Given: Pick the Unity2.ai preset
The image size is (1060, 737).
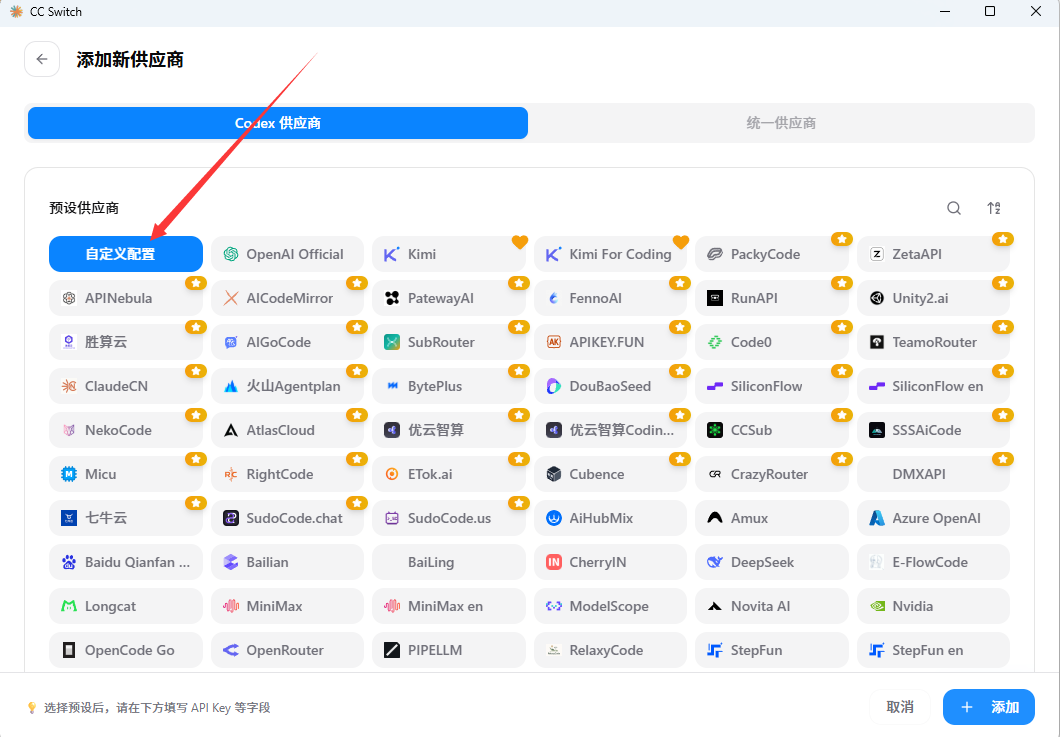Looking at the screenshot, I should pos(934,298).
